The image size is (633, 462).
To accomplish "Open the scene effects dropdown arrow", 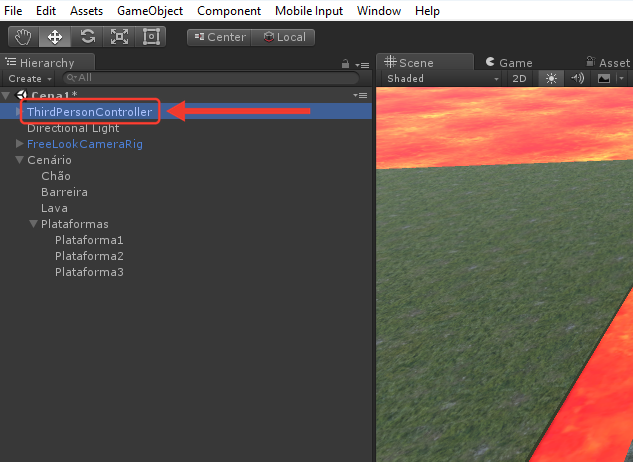I will [621, 78].
